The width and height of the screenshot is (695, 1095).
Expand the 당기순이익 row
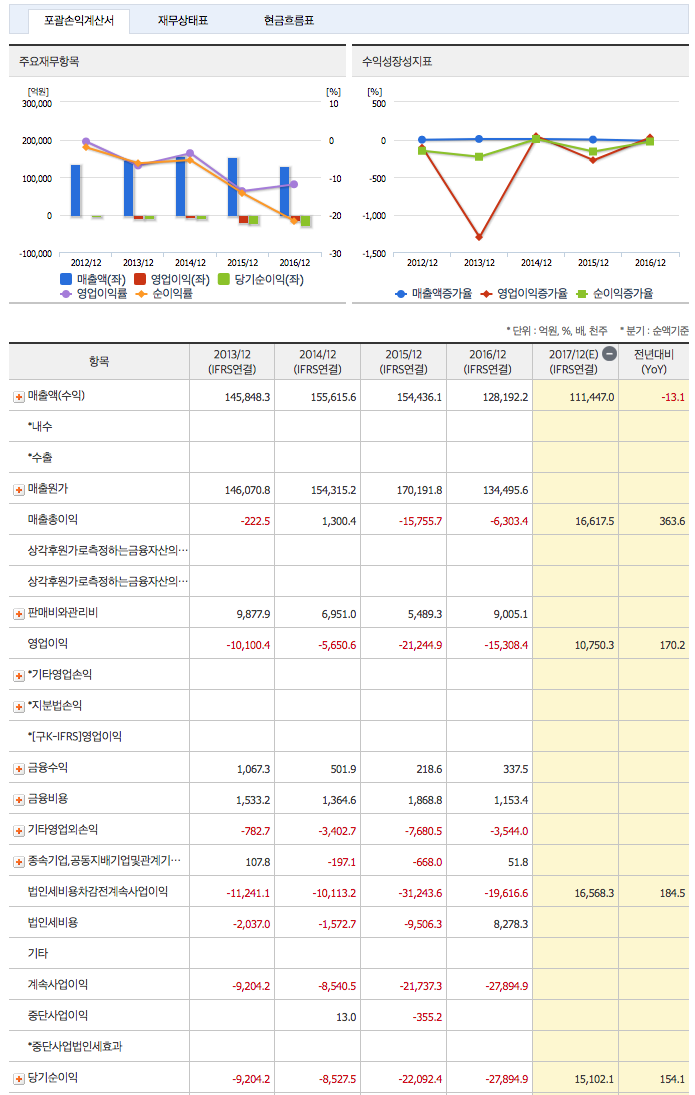point(19,1079)
